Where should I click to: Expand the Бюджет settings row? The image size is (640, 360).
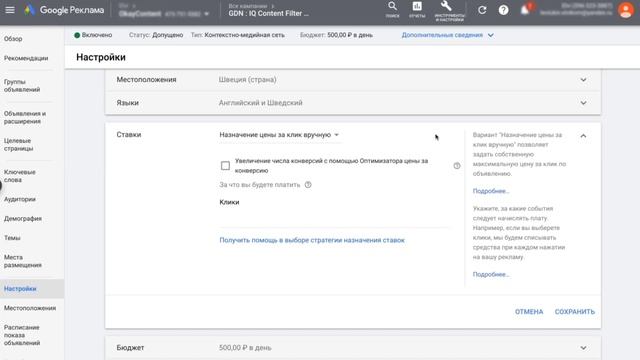pyautogui.click(x=583, y=348)
